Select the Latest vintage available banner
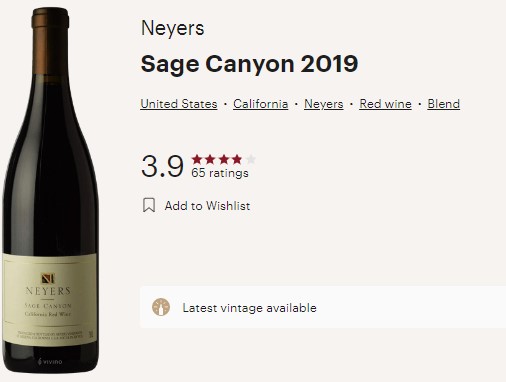Image resolution: width=506 pixels, height=382 pixels. (x=323, y=307)
